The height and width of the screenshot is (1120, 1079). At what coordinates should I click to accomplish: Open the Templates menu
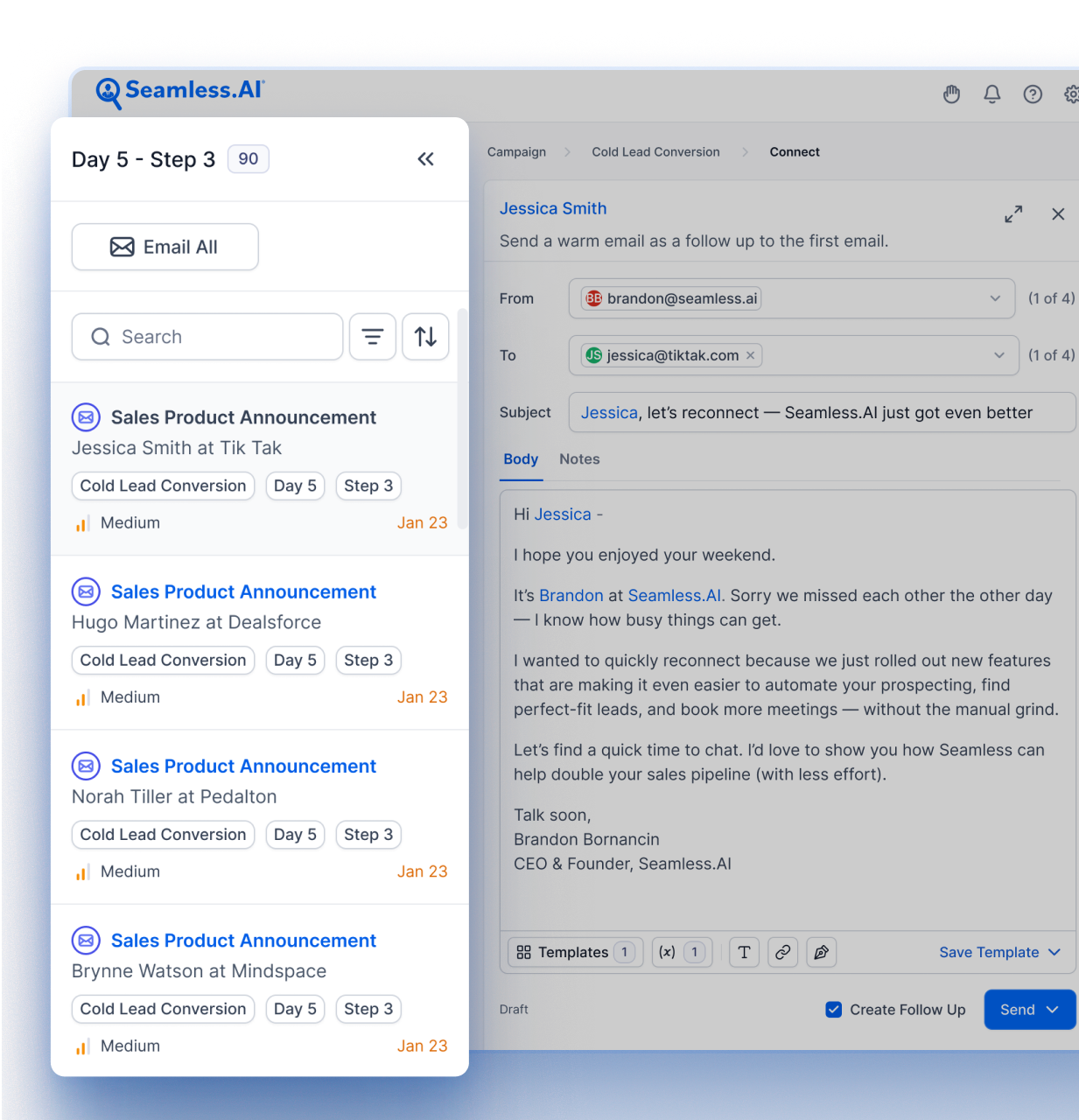click(575, 952)
